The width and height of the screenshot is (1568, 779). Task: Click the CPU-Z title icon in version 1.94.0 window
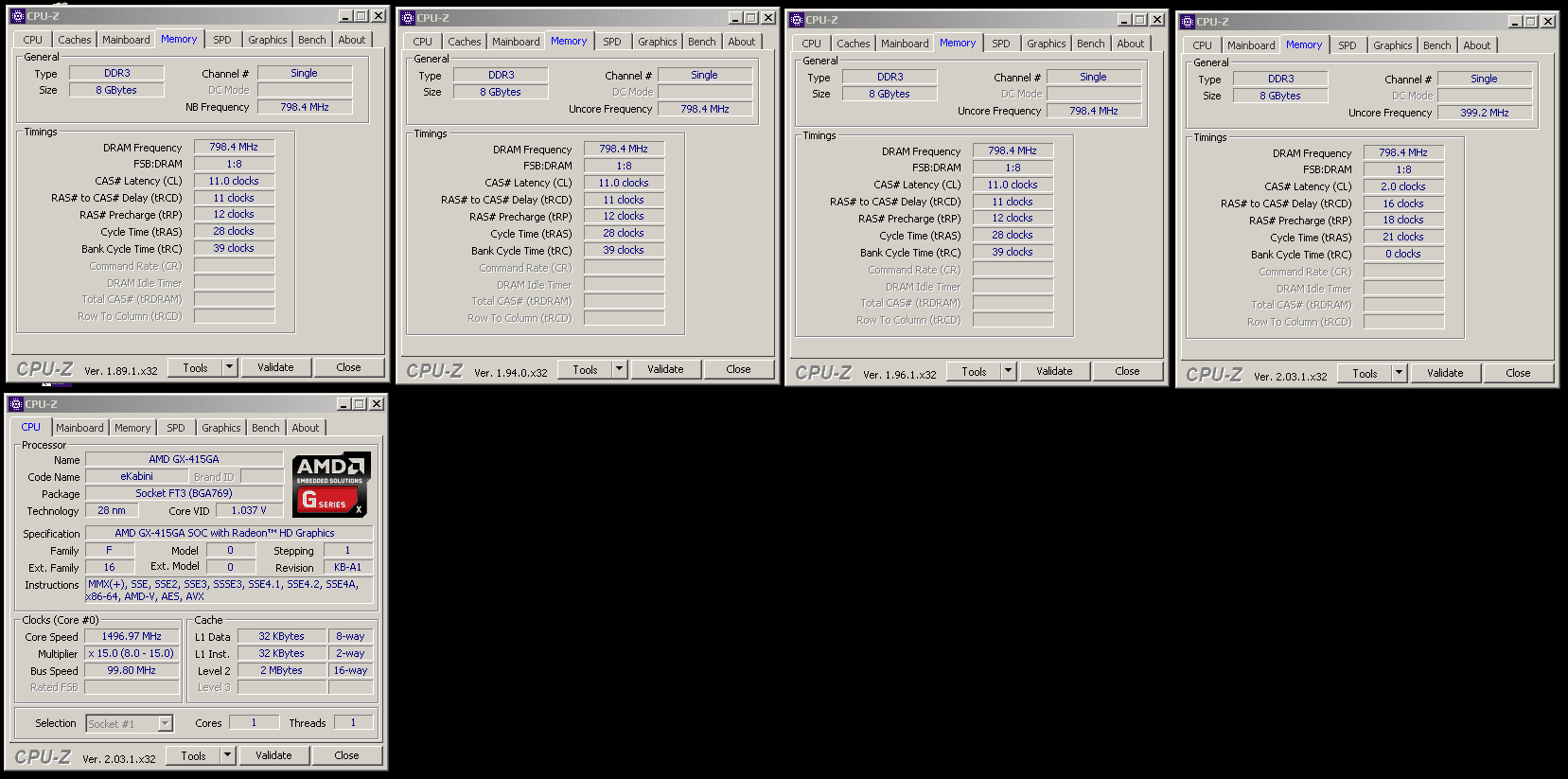[x=408, y=18]
